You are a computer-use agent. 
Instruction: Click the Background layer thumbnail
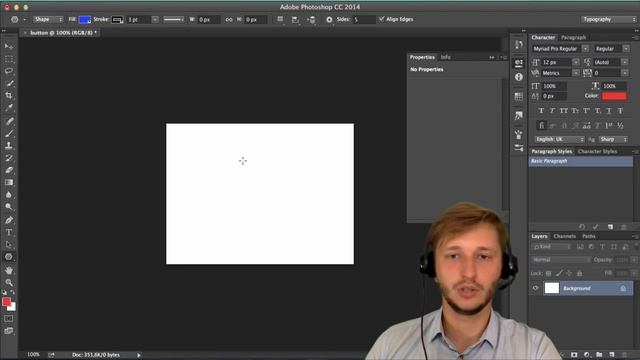(x=551, y=288)
